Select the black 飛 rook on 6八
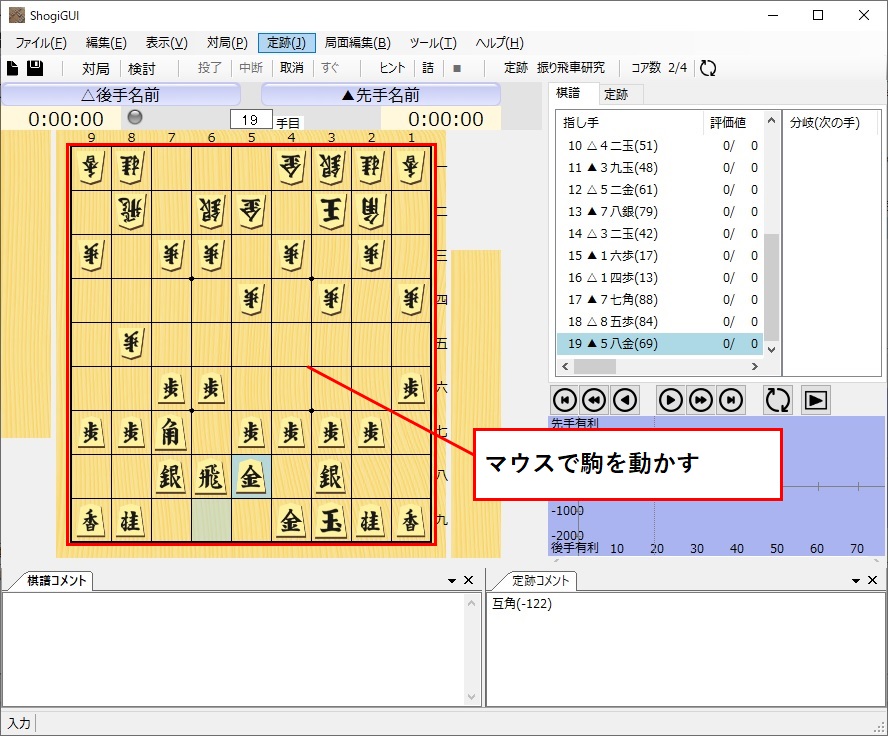This screenshot has width=888, height=736. point(211,477)
